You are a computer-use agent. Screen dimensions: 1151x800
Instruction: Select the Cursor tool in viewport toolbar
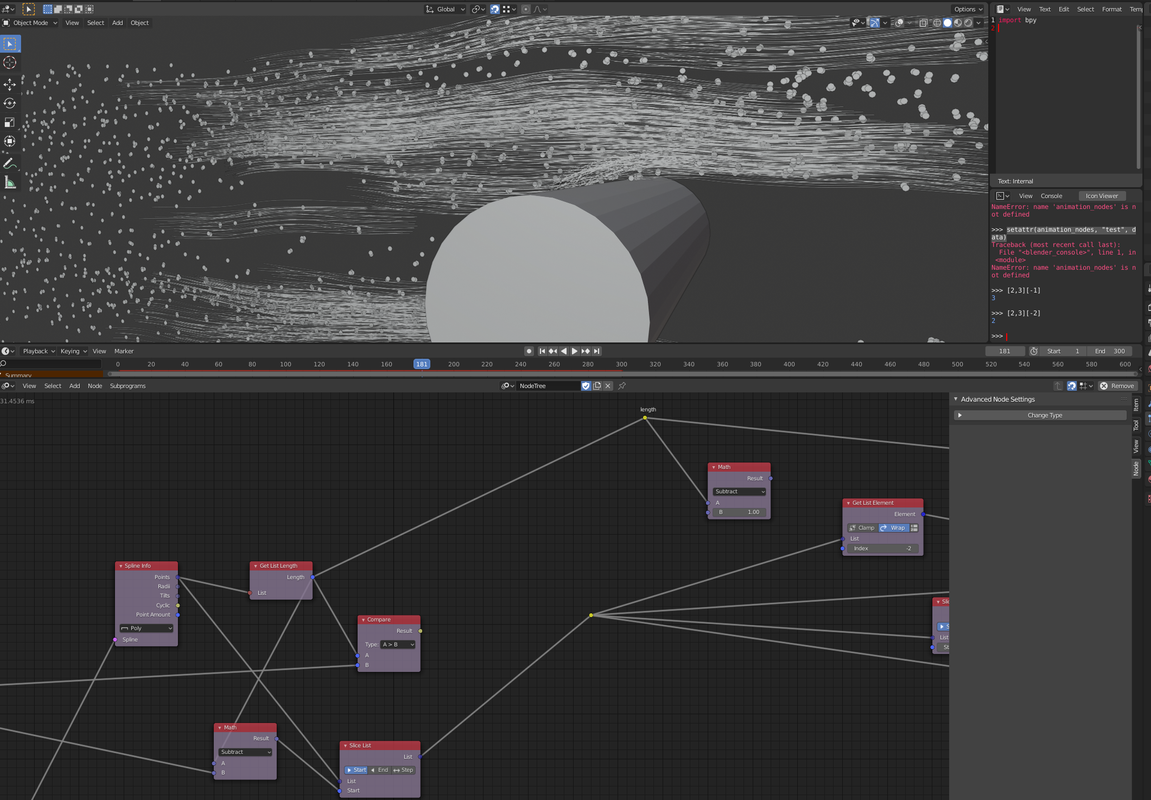tap(10, 63)
